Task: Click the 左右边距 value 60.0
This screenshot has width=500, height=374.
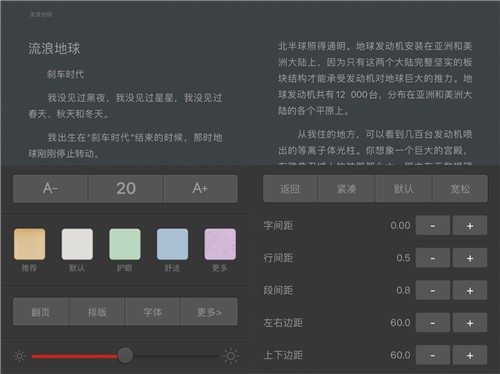Action: 400,323
